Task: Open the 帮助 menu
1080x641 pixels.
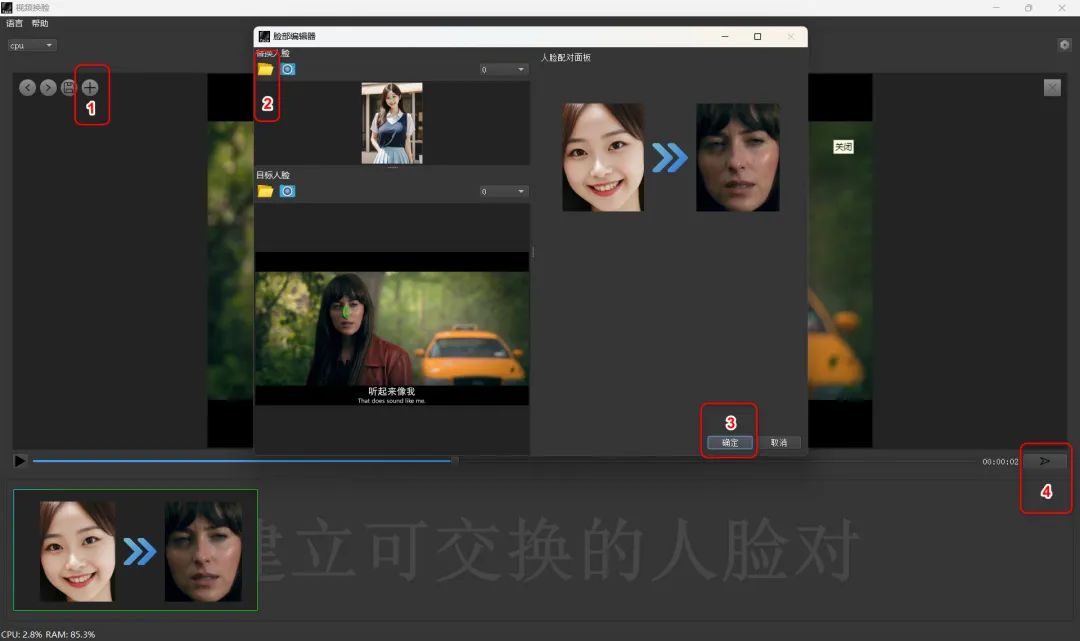Action: point(40,23)
